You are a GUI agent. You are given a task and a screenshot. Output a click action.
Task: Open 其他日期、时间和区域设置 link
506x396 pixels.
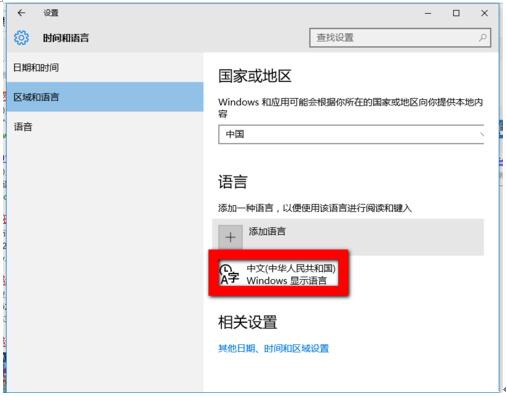click(273, 349)
